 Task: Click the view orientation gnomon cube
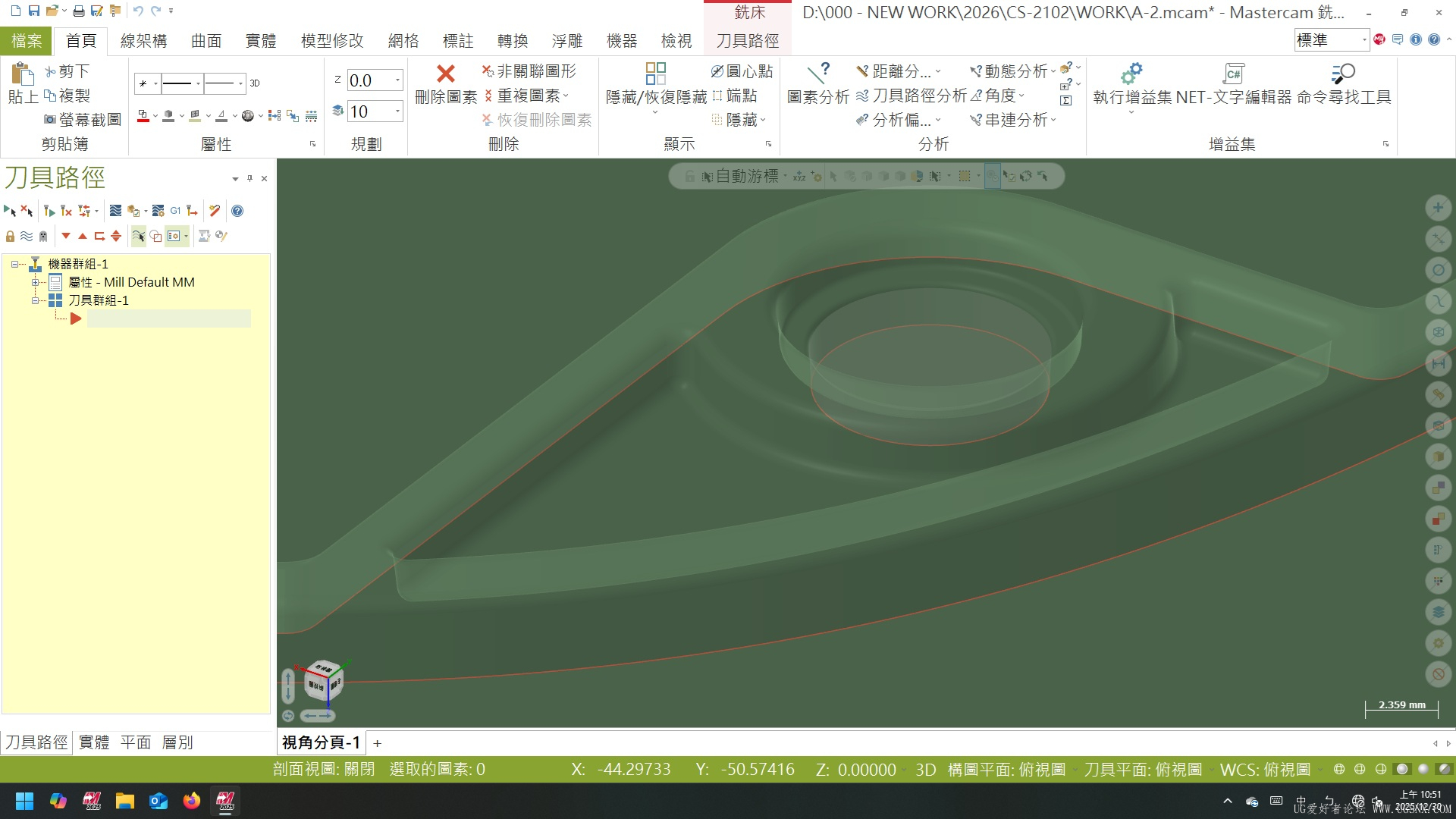point(323,680)
